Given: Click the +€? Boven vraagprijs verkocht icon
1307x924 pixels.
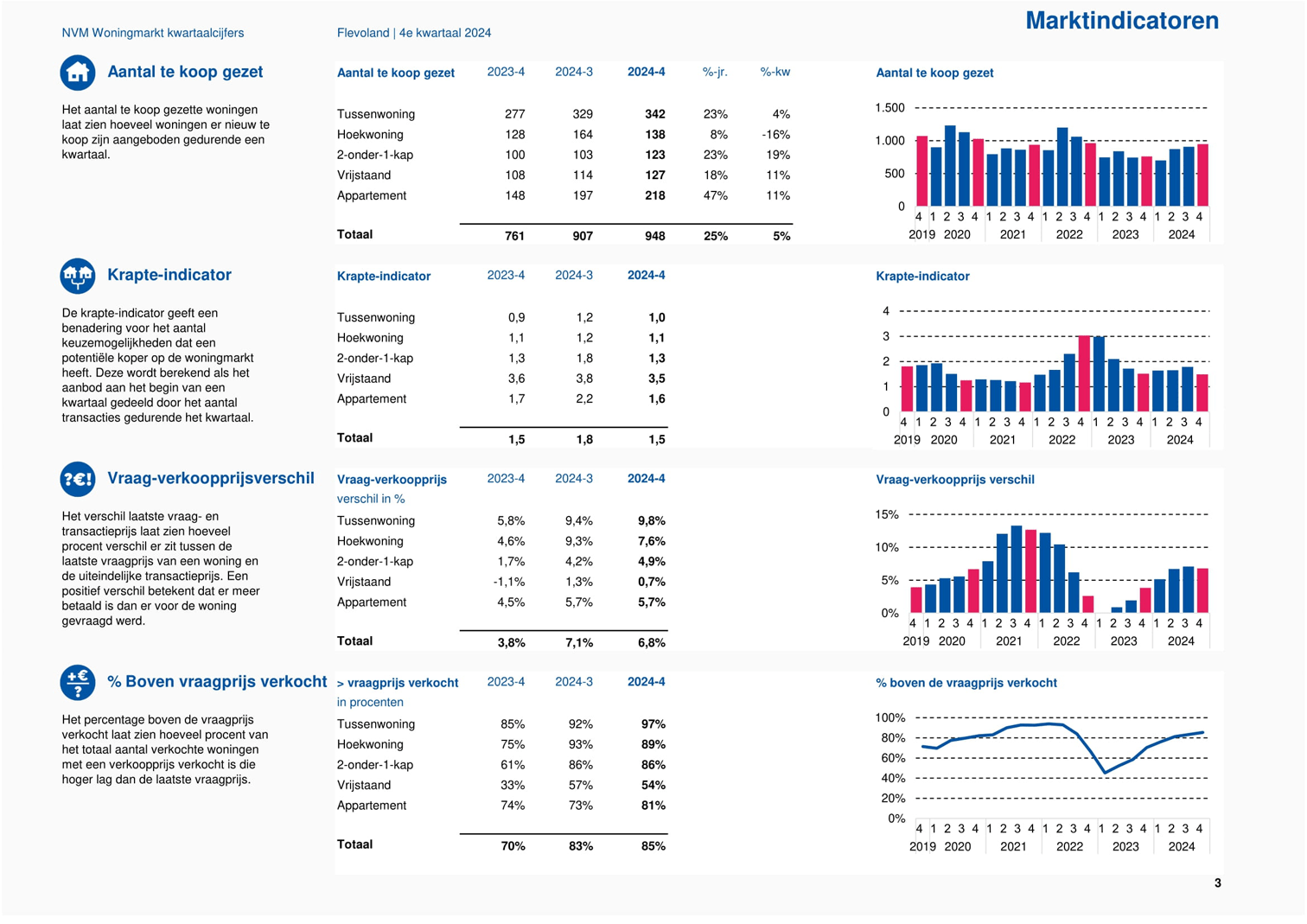Looking at the screenshot, I should pos(77,683).
